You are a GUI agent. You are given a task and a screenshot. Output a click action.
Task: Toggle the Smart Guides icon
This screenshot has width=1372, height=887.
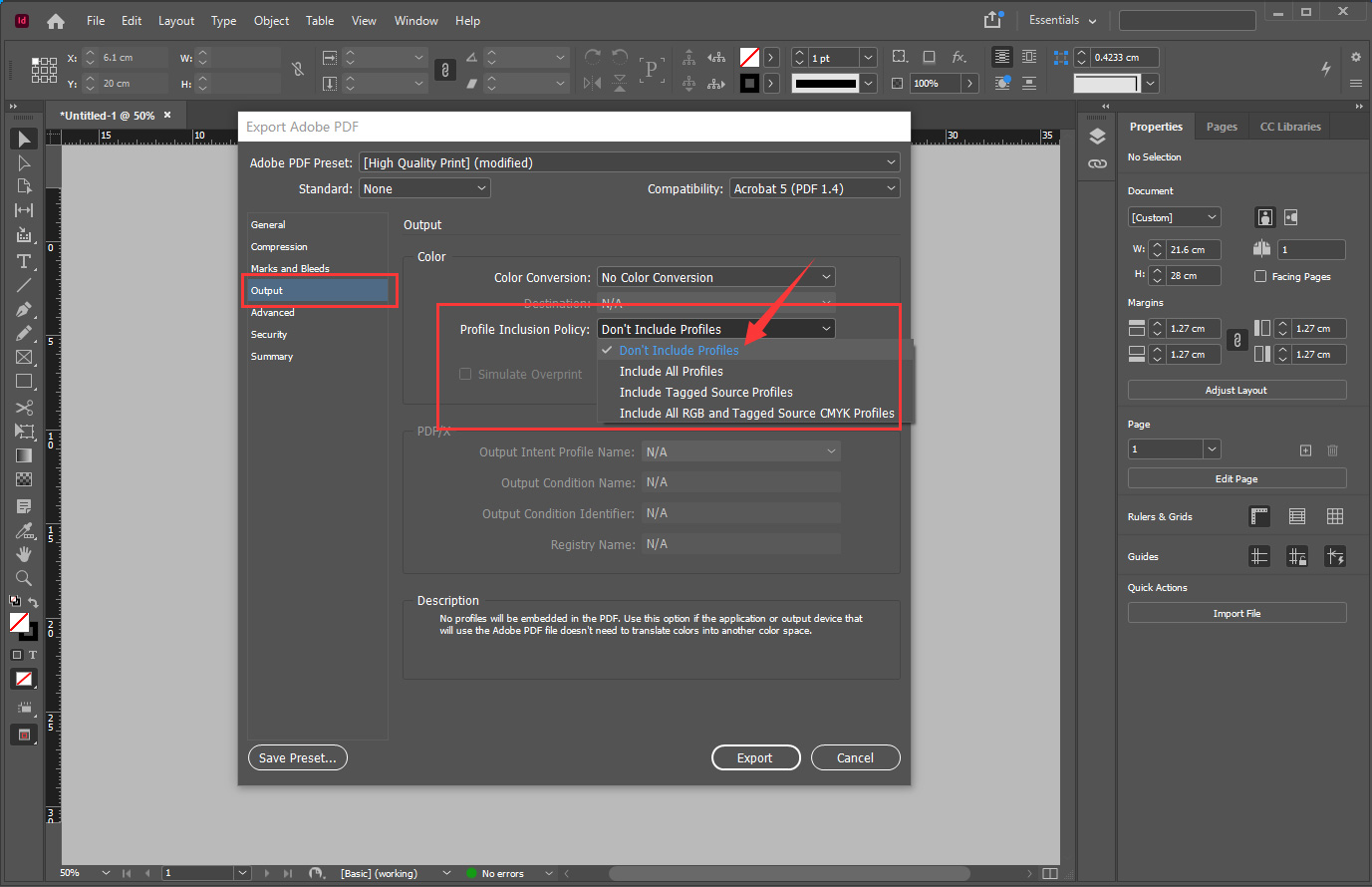pos(1335,556)
